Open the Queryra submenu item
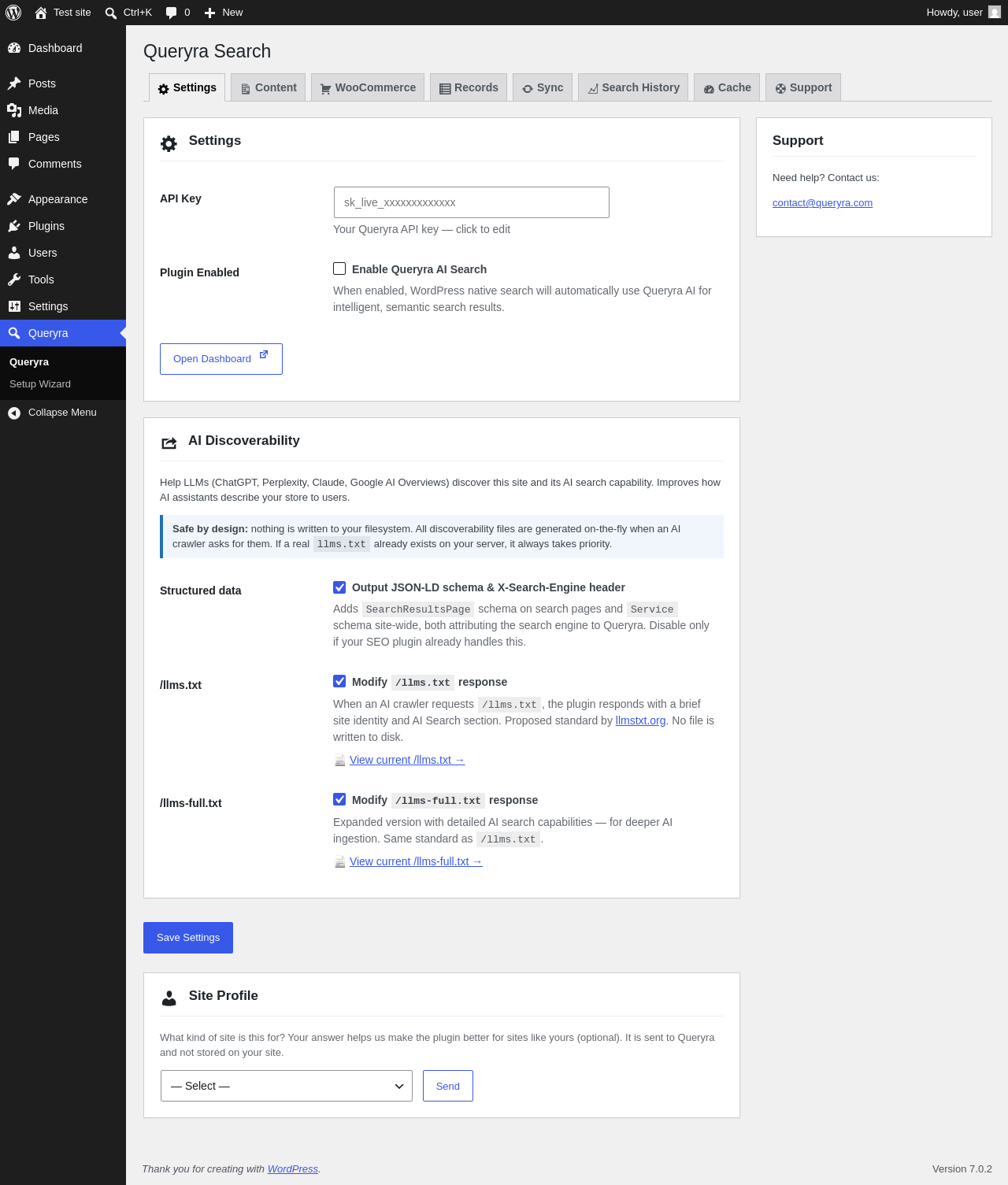The height and width of the screenshot is (1185, 1008). [x=29, y=362]
